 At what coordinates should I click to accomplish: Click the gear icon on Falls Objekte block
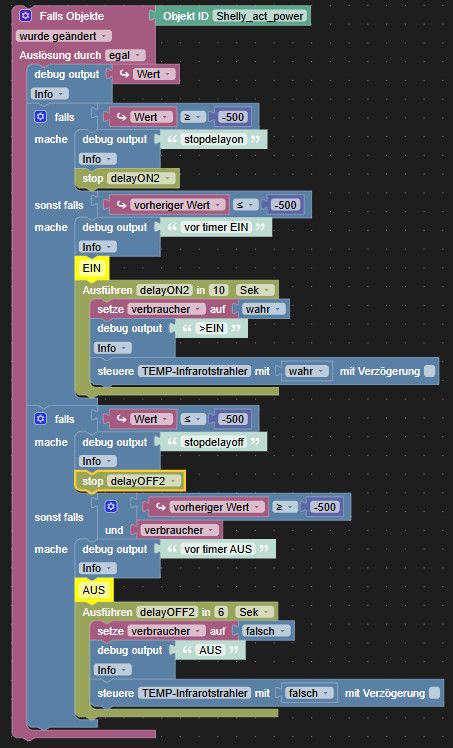point(26,16)
